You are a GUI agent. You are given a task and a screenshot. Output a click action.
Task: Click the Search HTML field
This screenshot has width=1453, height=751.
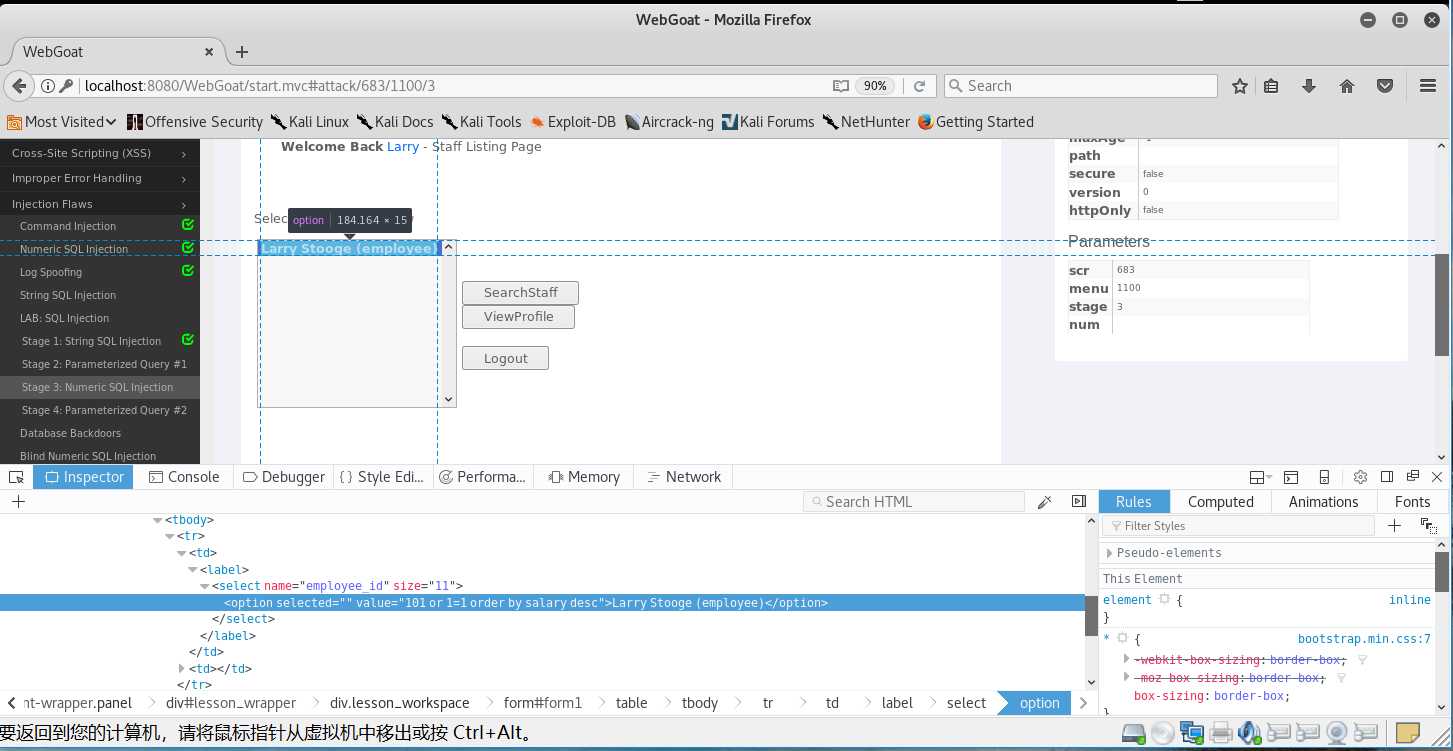point(914,502)
